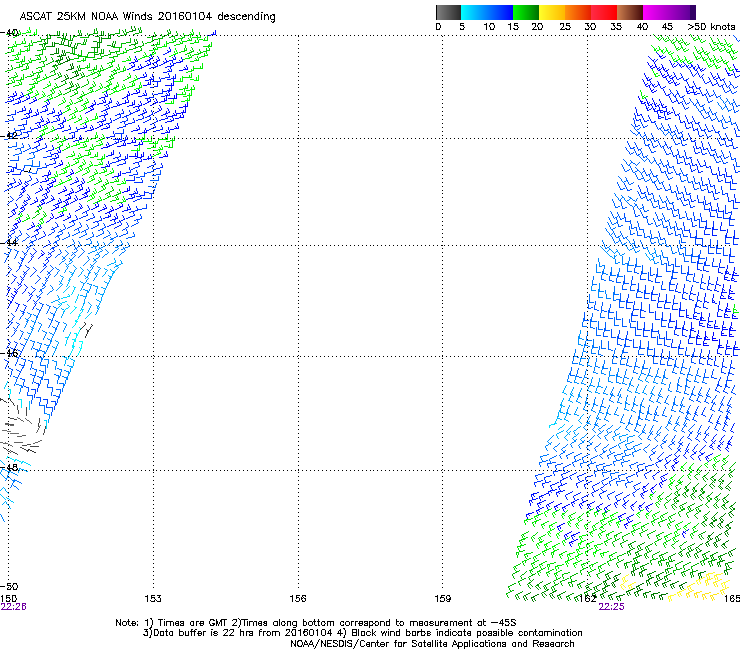Click the yellow 20-25 knots color band

tap(552, 12)
